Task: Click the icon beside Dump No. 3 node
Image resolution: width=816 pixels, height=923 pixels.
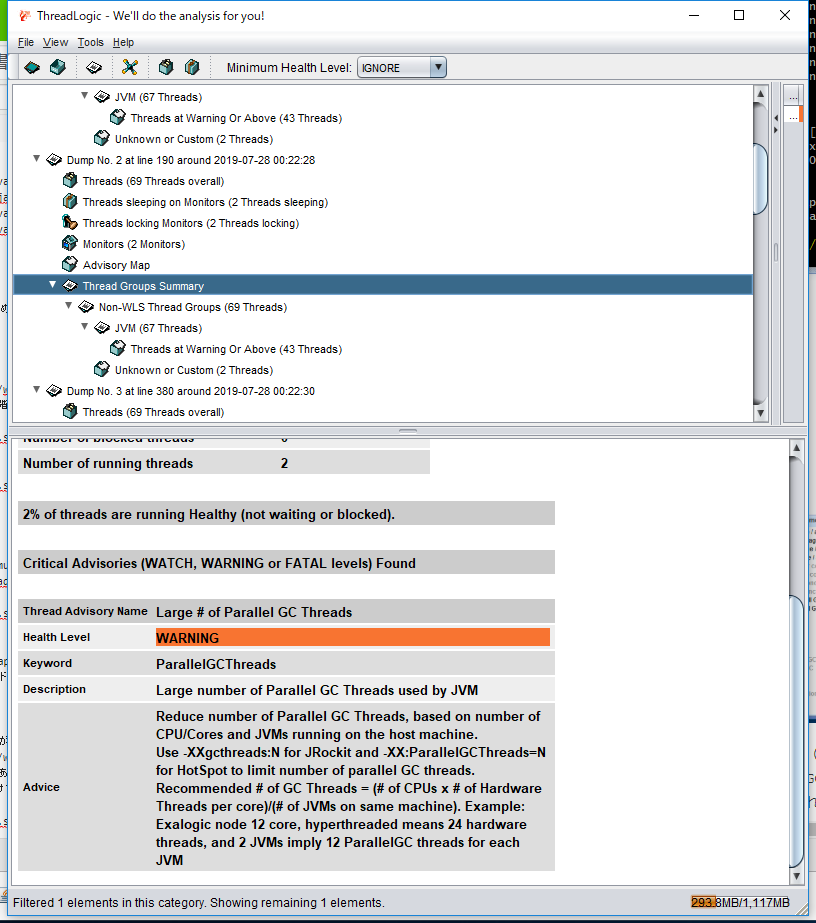Action: pos(54,391)
